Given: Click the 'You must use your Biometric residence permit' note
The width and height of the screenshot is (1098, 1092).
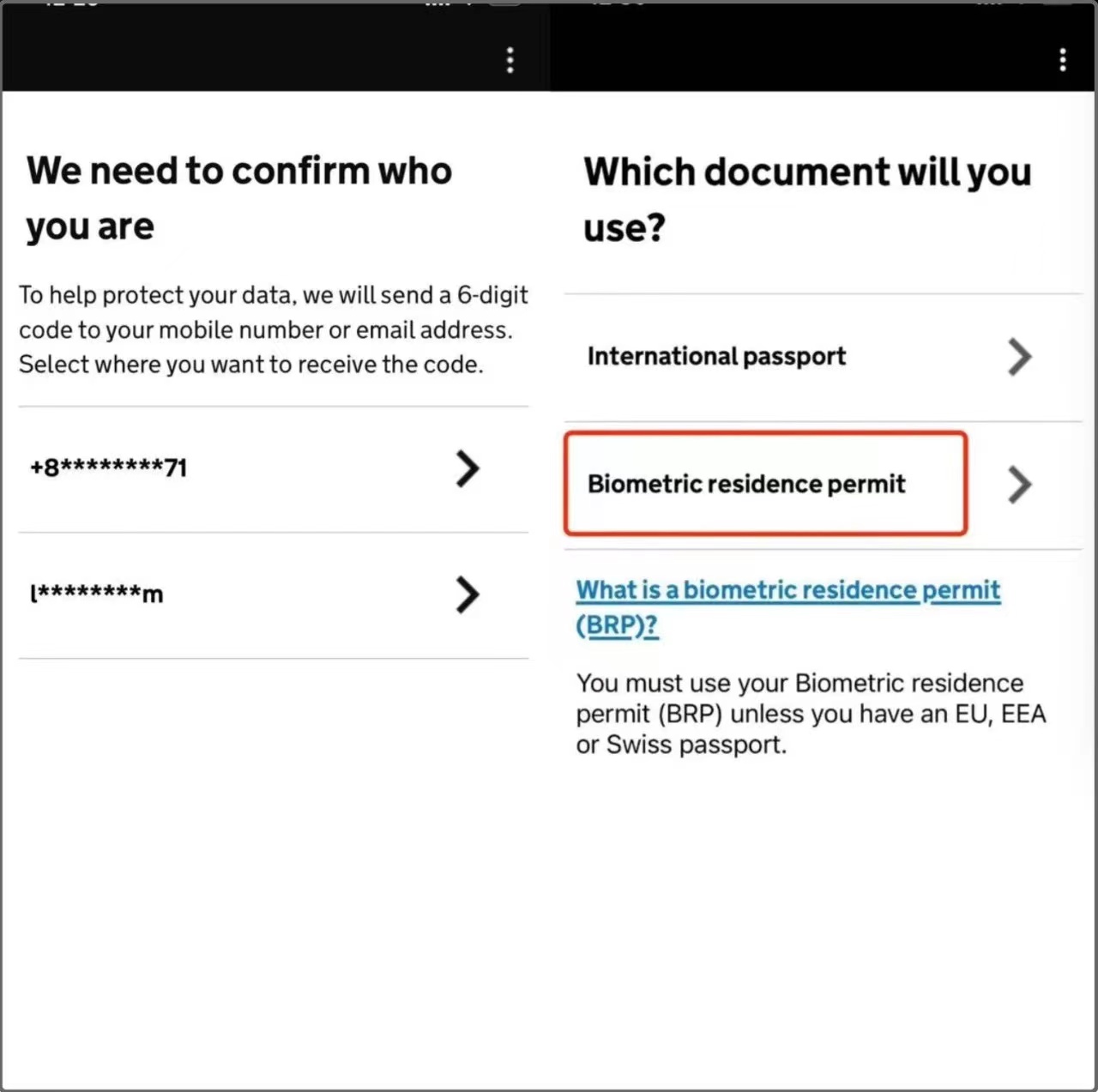Looking at the screenshot, I should pos(810,714).
